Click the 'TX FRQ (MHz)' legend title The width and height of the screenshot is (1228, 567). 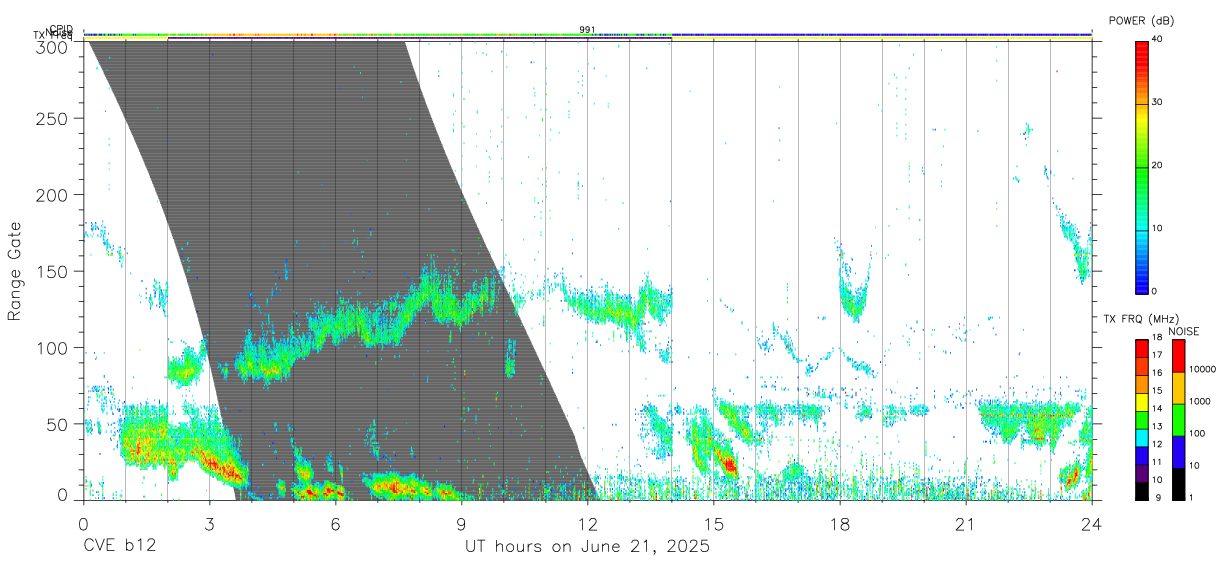pyautogui.click(x=1141, y=319)
